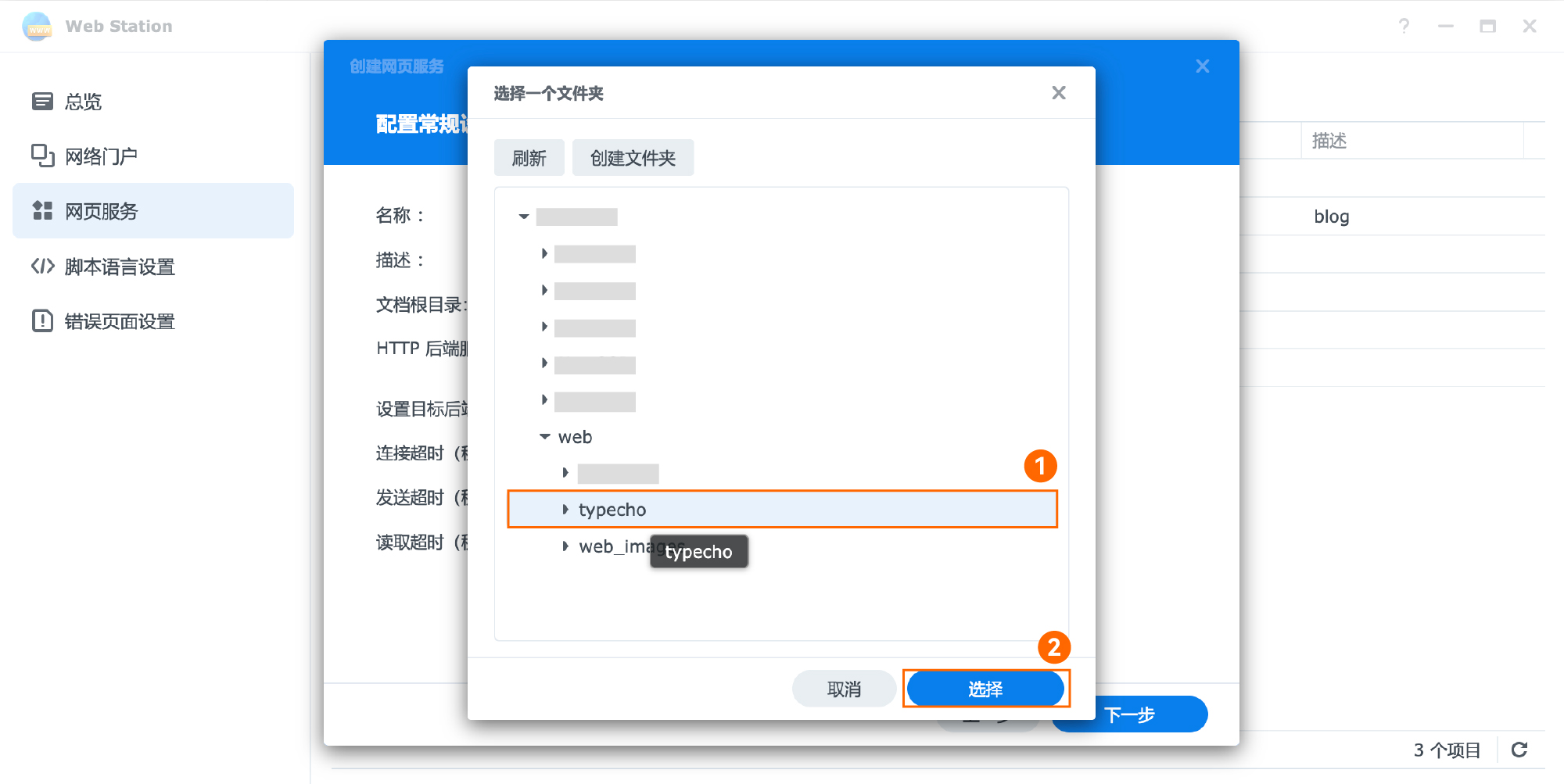Click the Web Station app logo icon
The width and height of the screenshot is (1564, 784).
point(37,27)
